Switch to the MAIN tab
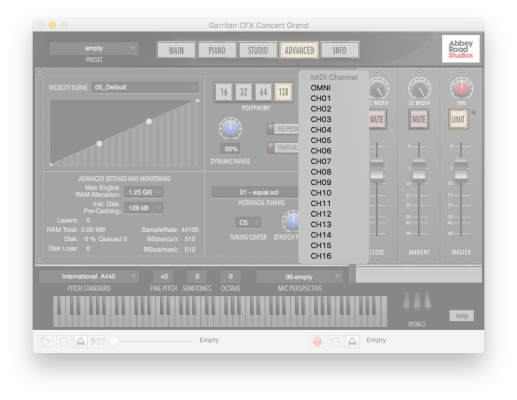This screenshot has height=400, width=517. [176, 50]
